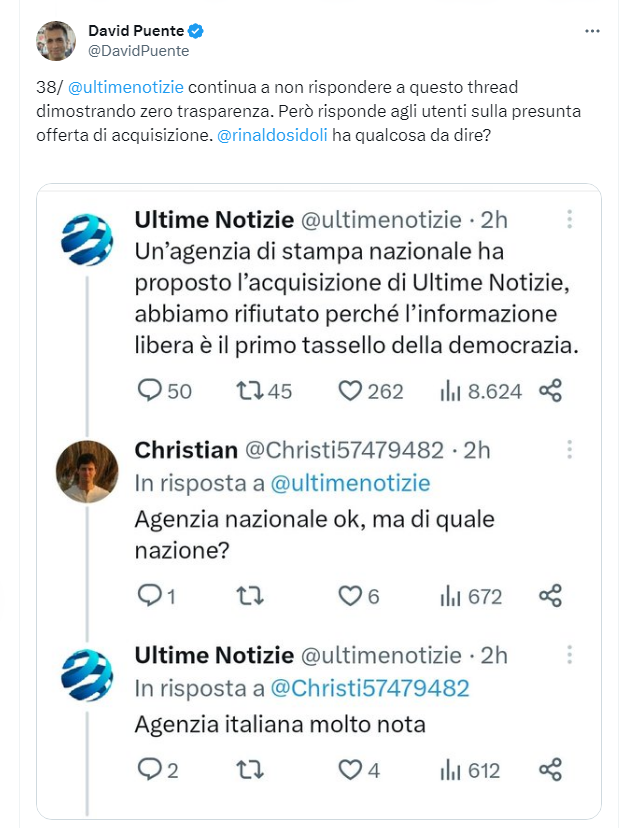638x828 pixels.
Task: Like Christian's reply with 6 likes
Action: pos(349,596)
